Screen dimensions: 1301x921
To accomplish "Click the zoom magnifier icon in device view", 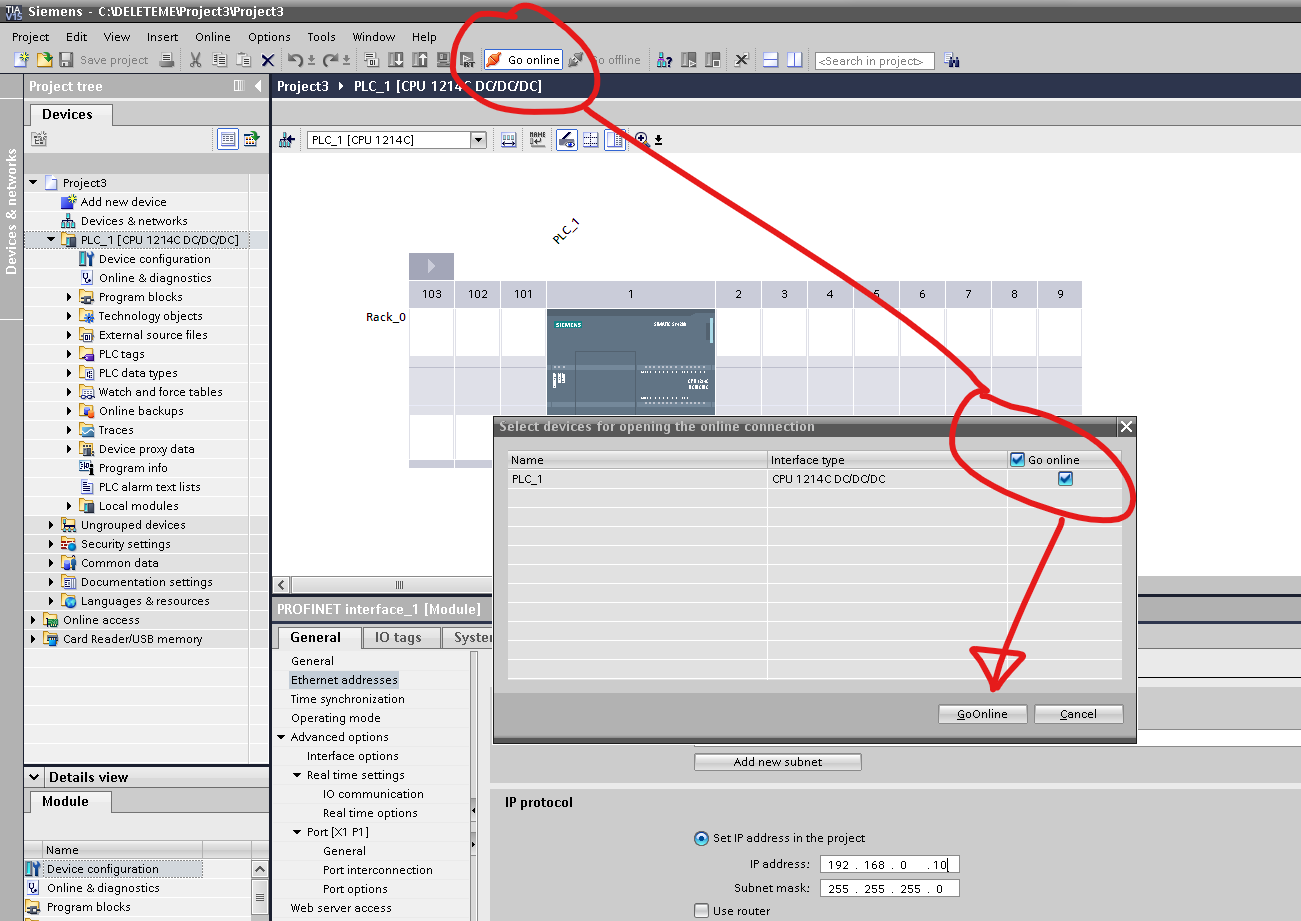I will [642, 140].
